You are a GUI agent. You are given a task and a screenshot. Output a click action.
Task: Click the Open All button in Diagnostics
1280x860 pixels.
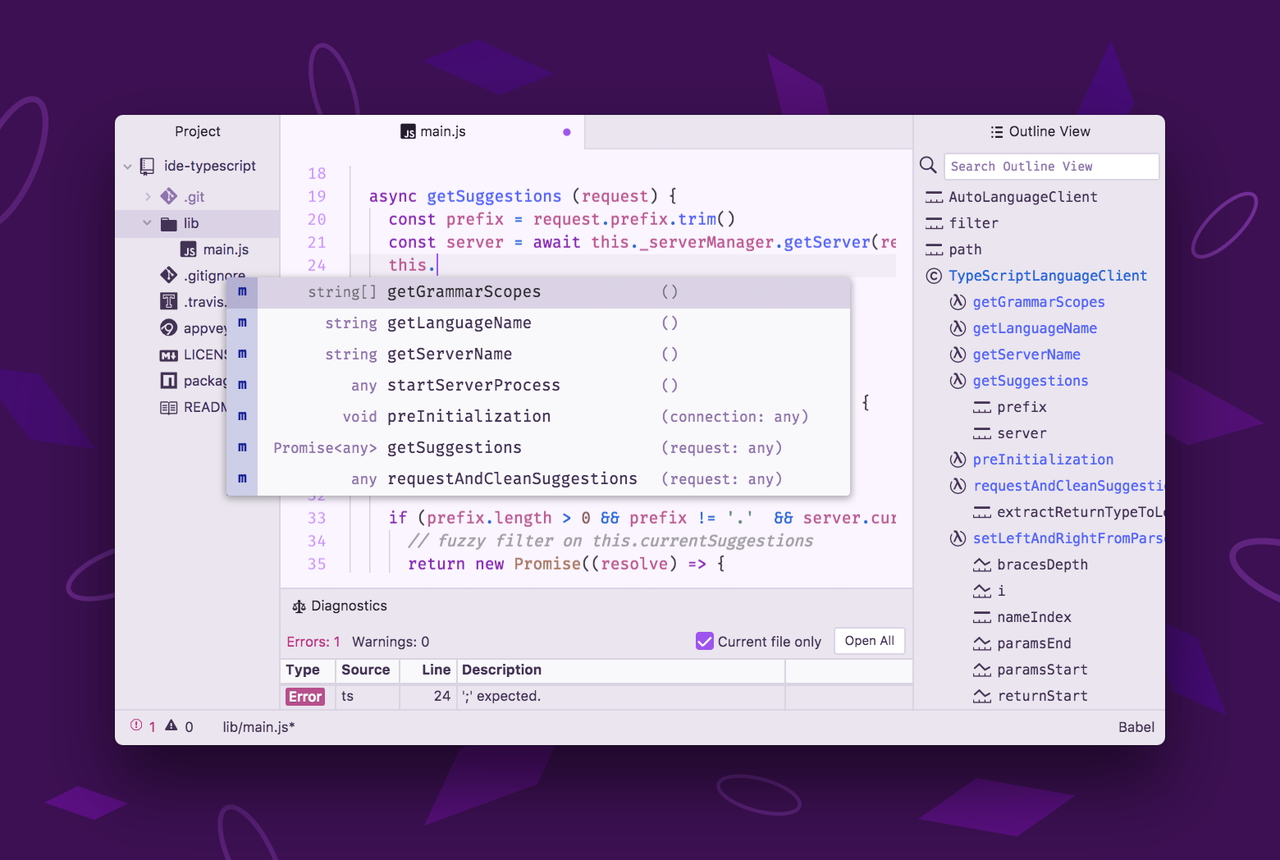pos(868,641)
